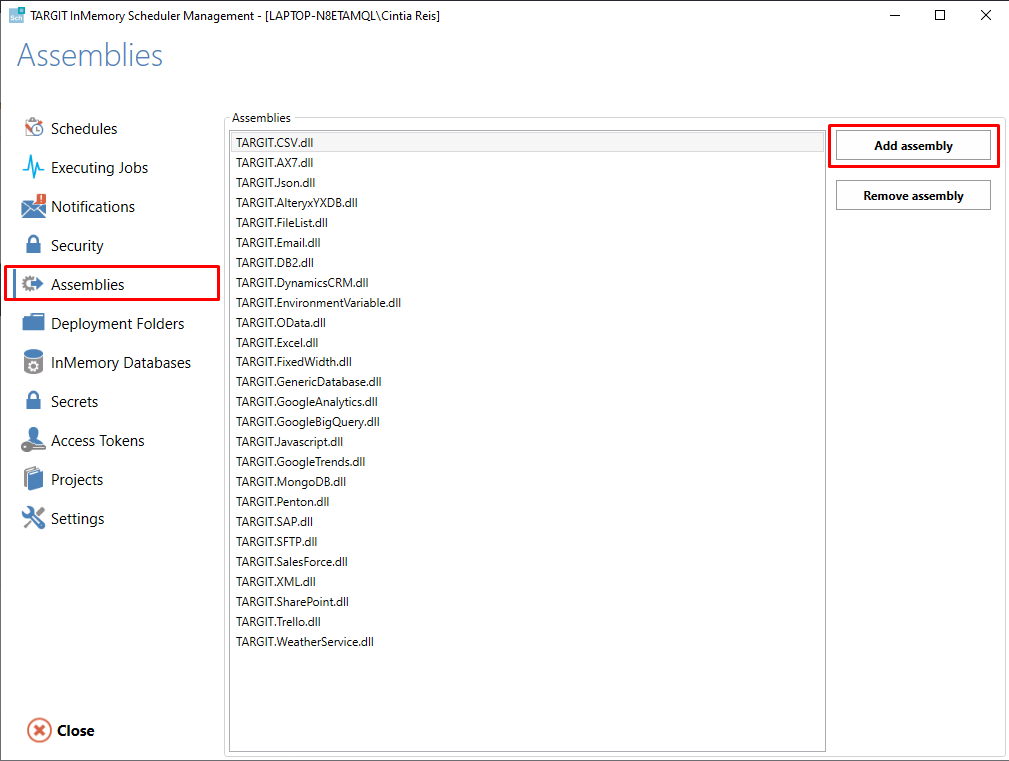Click the TARGIT Scheduler title bar icon
The height and width of the screenshot is (761, 1009).
point(16,15)
